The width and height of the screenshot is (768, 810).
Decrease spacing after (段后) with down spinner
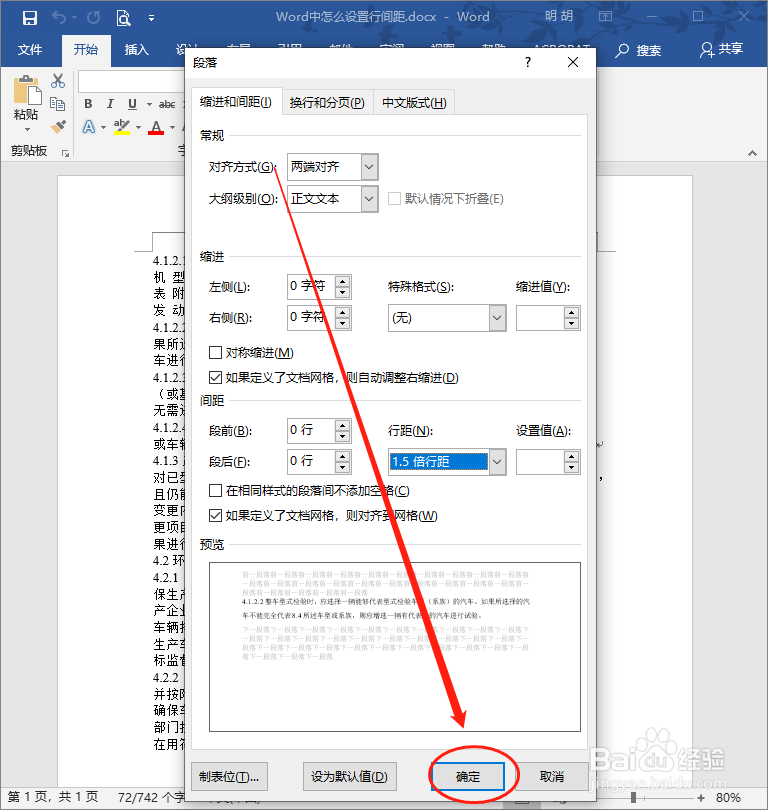(x=342, y=468)
